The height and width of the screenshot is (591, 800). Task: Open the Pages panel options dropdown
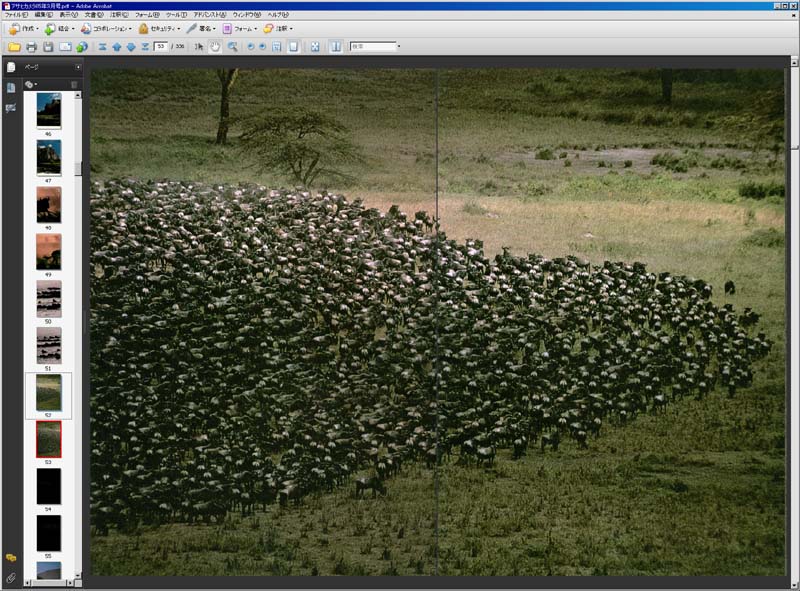click(31, 84)
